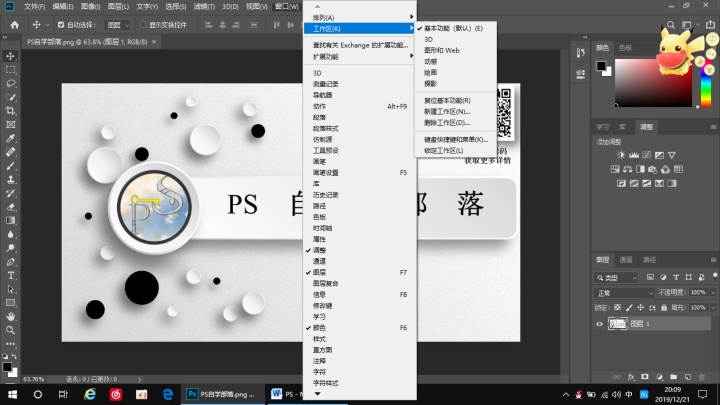Toggle the checked 图层 panel entry

click(x=360, y=272)
